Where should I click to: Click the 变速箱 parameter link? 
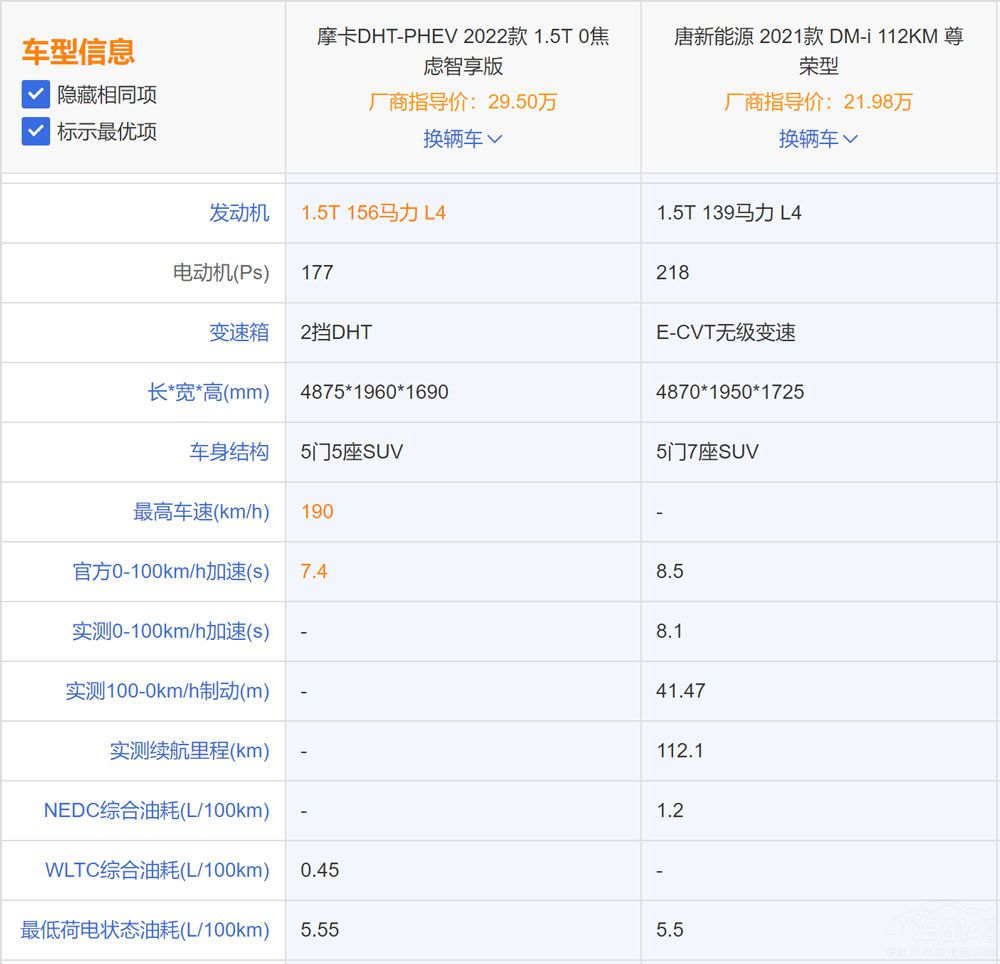click(x=238, y=332)
